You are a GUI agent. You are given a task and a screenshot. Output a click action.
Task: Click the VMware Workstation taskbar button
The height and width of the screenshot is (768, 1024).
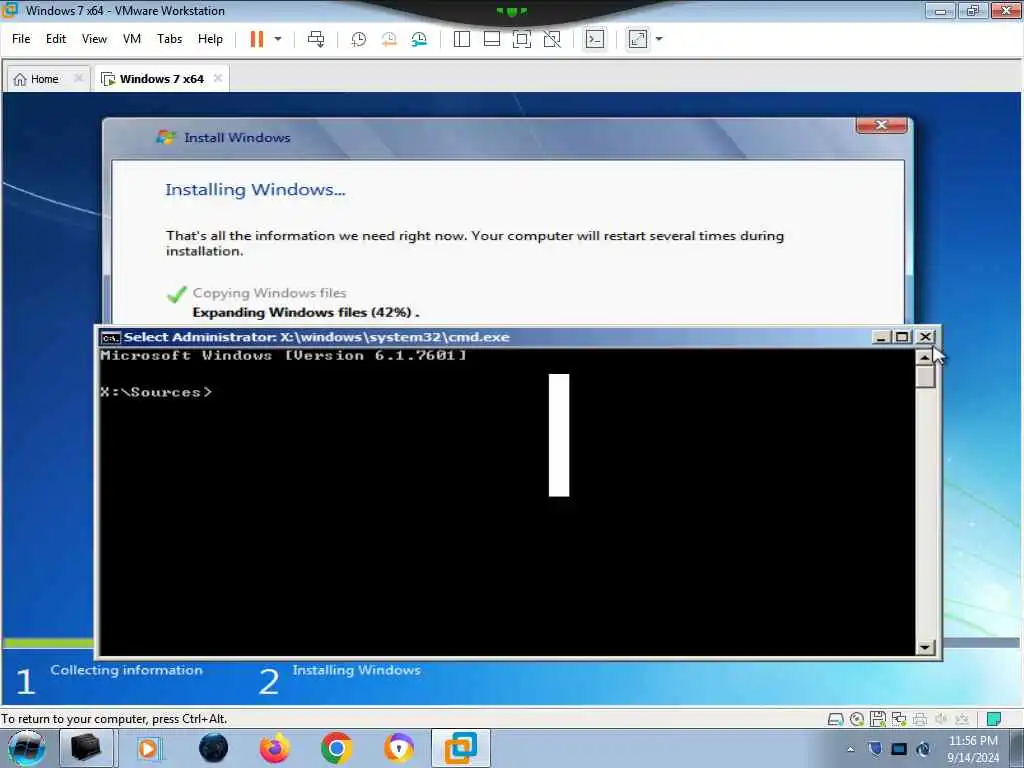[x=461, y=748]
